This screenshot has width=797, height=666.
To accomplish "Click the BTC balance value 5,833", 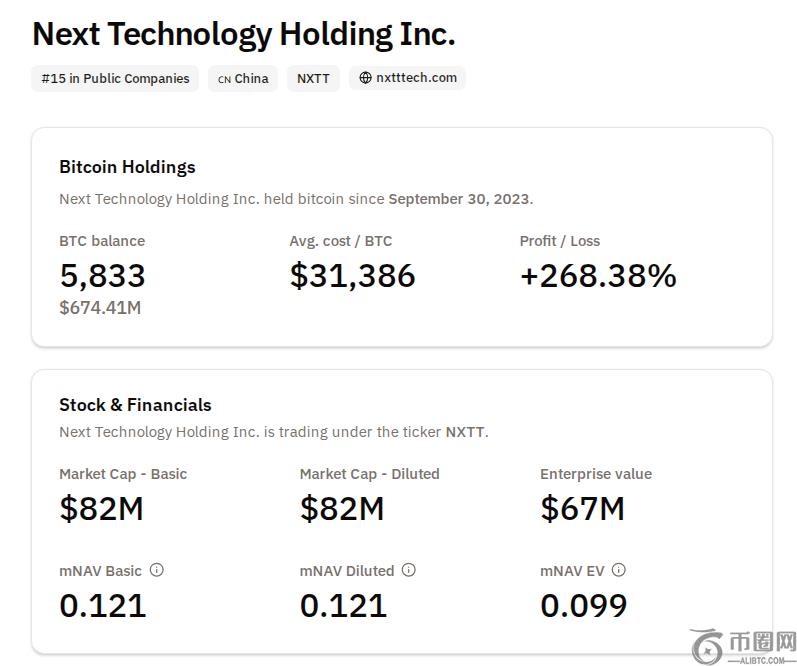I will click(x=102, y=275).
